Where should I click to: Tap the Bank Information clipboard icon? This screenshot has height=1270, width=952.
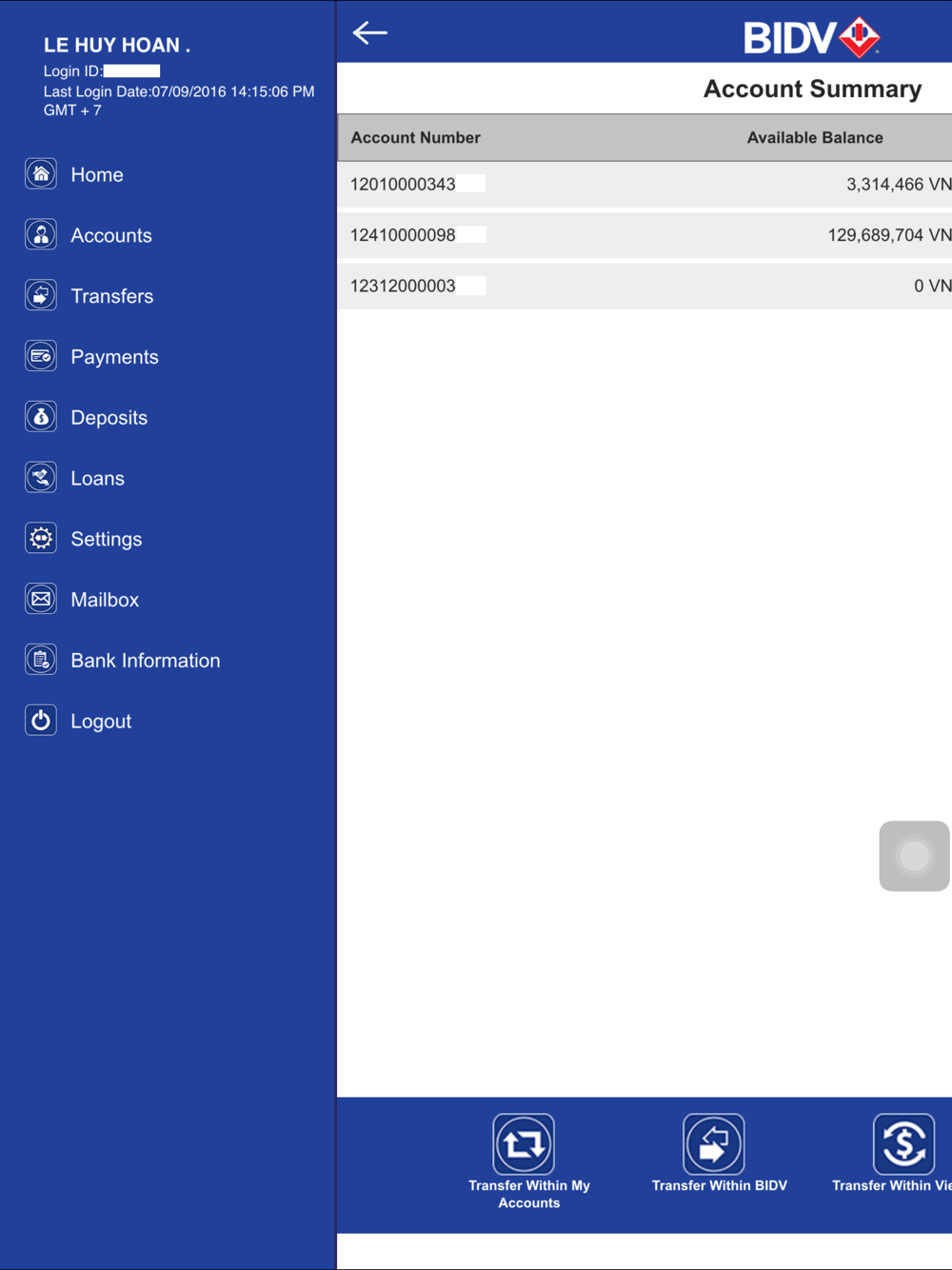click(x=41, y=660)
